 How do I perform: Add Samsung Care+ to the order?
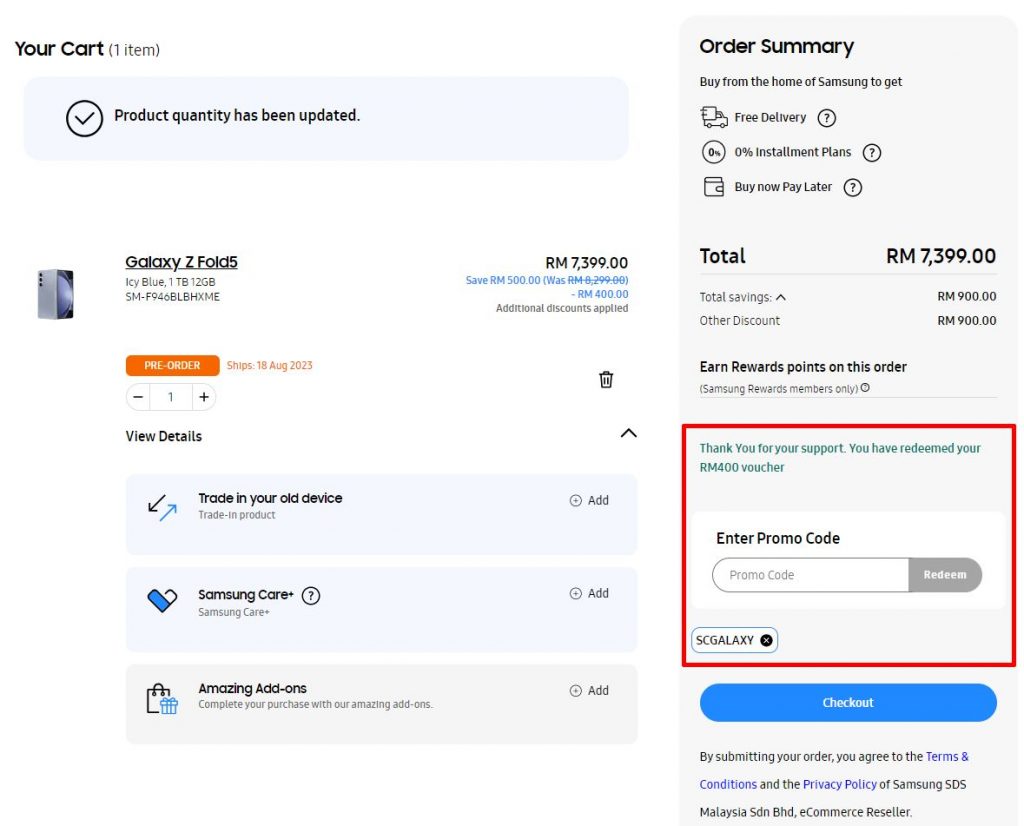pyautogui.click(x=589, y=594)
